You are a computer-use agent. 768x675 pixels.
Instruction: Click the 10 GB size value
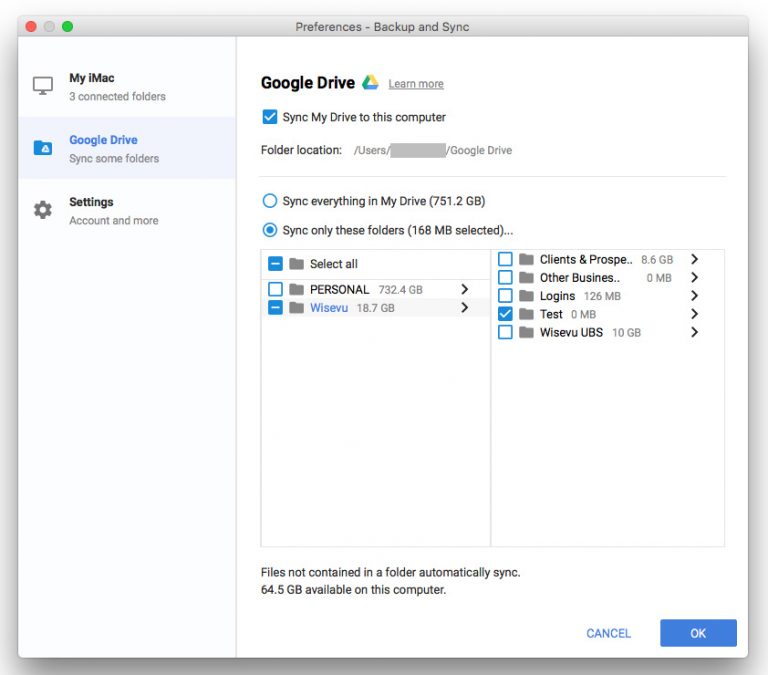626,333
